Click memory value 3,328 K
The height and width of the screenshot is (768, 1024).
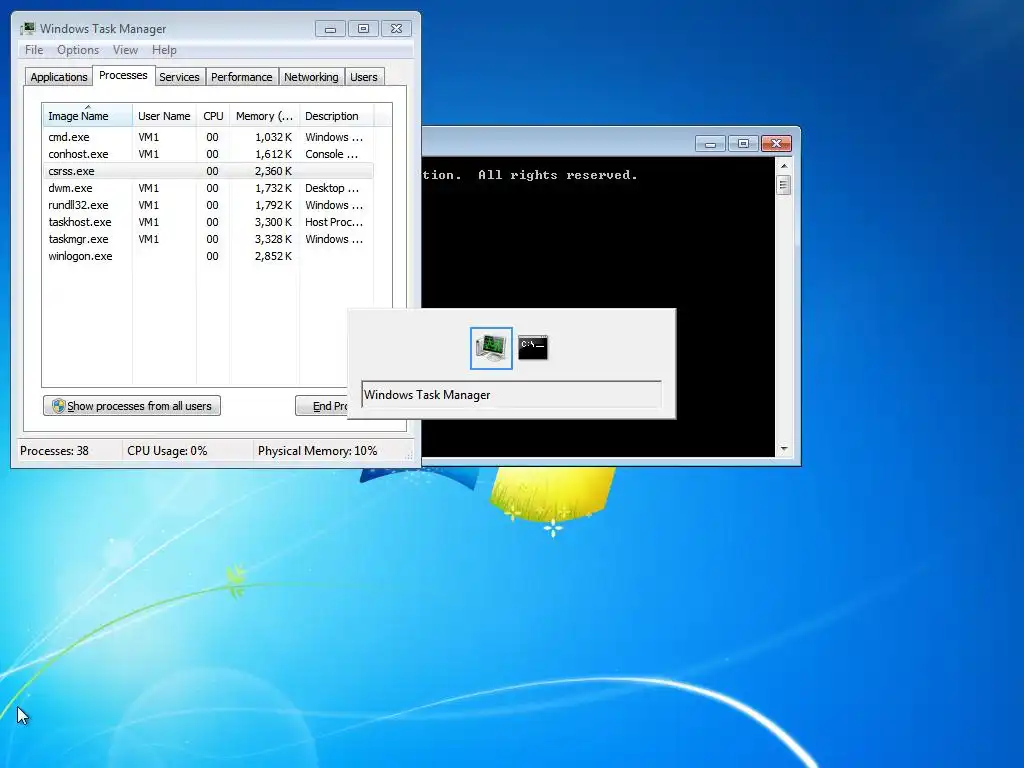pyautogui.click(x=273, y=239)
